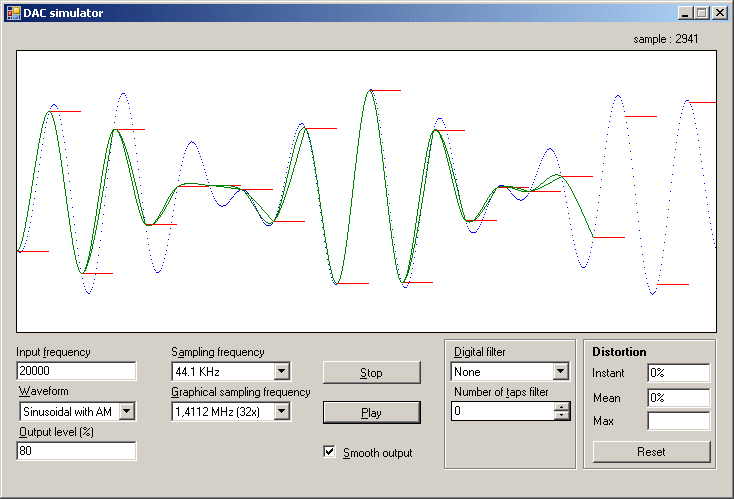
Task: Decrease number of taps with down arrow
Action: 561,416
